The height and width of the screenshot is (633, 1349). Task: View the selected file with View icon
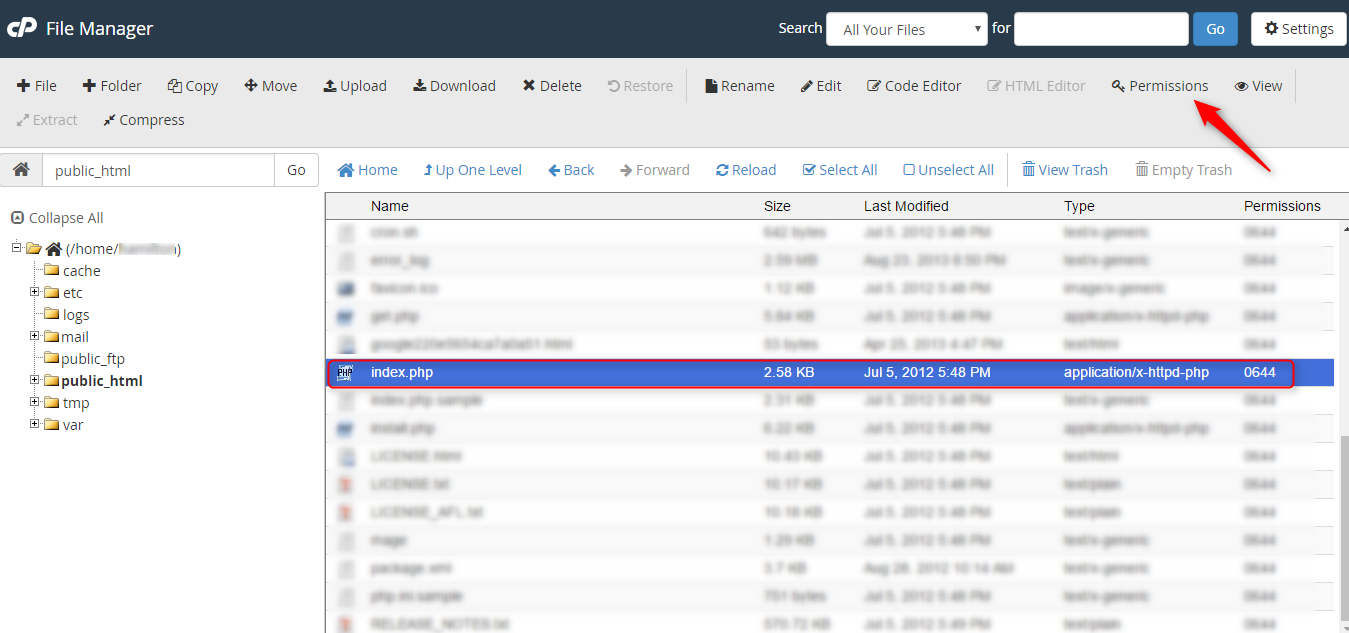pyautogui.click(x=1257, y=86)
